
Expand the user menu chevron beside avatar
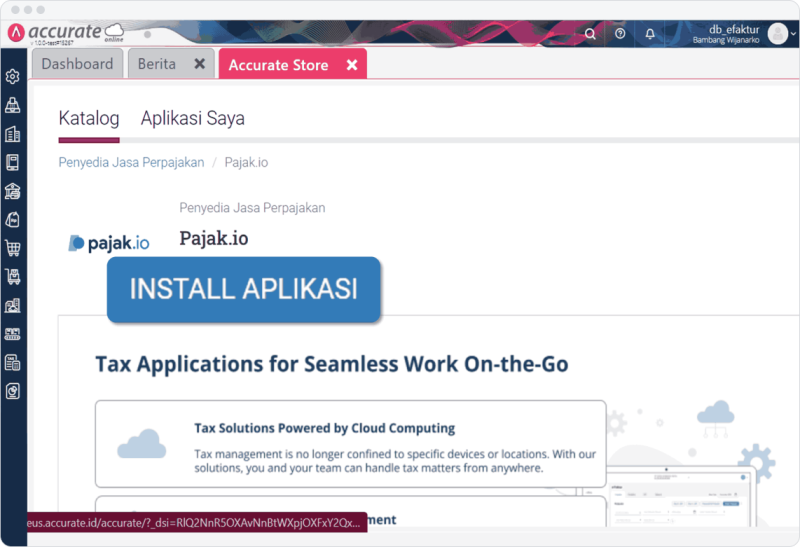click(793, 34)
